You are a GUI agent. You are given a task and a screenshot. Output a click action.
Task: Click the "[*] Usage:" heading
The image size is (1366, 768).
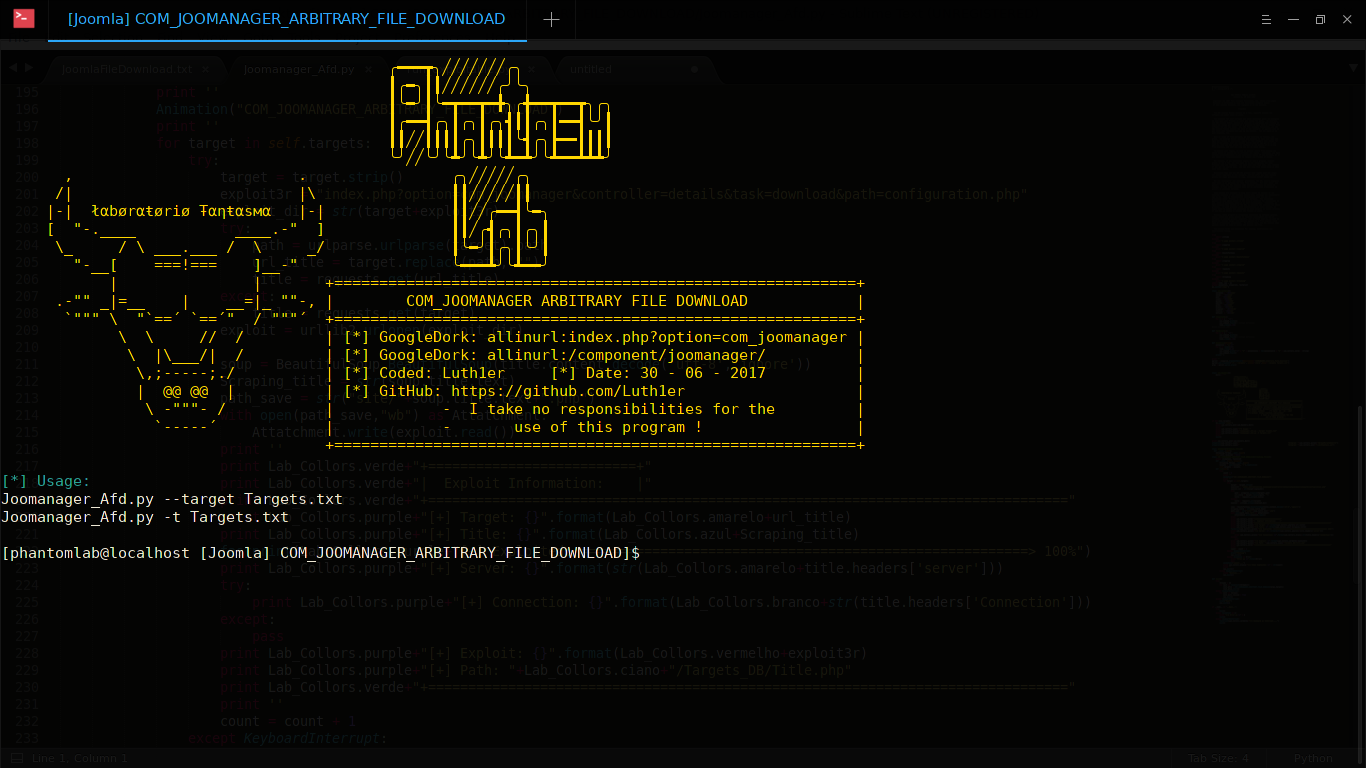[x=46, y=481]
